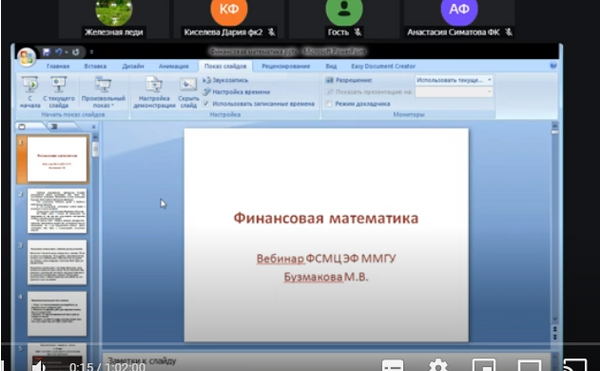Click the purple АФ participant avatar
Image resolution: width=600 pixels, height=371 pixels.
click(459, 10)
